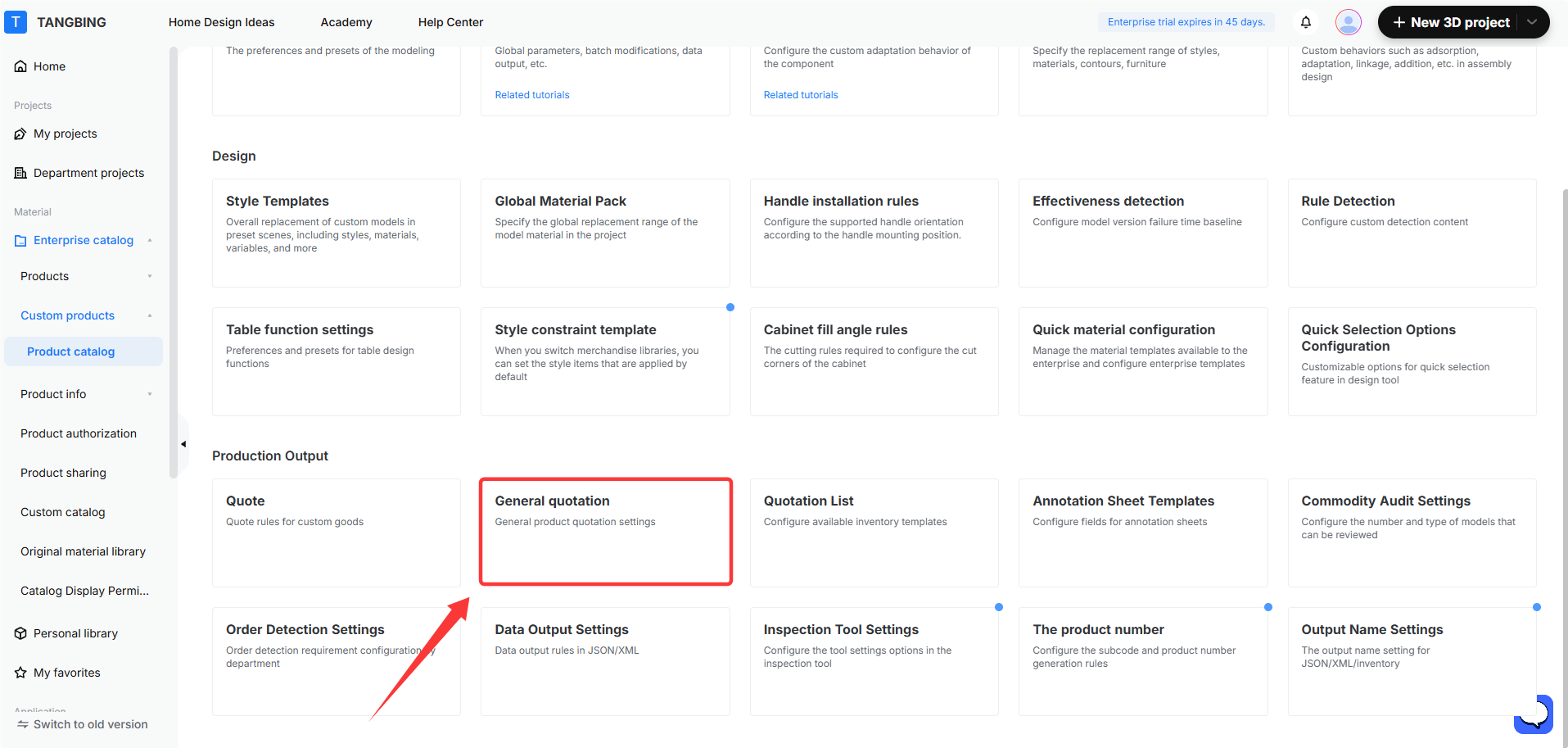Open Quick material configuration card
1568x748 pixels.
point(1143,361)
